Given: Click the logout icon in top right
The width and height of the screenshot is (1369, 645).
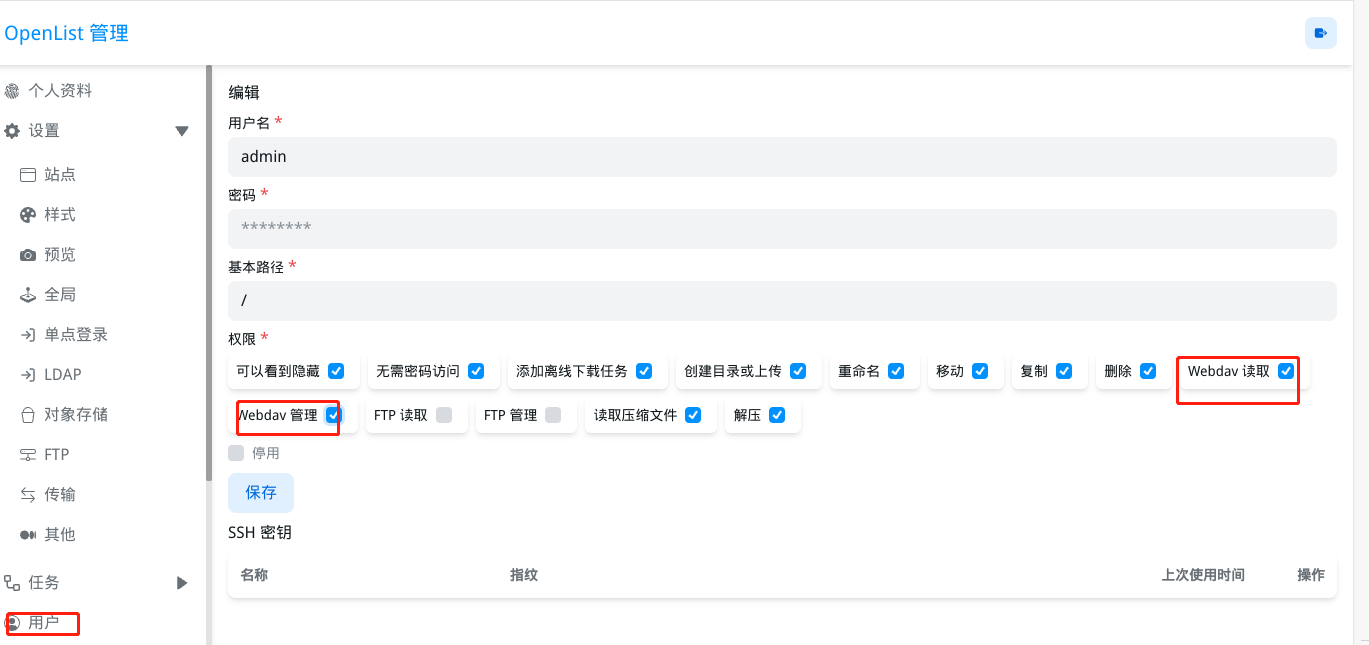Looking at the screenshot, I should coord(1321,33).
